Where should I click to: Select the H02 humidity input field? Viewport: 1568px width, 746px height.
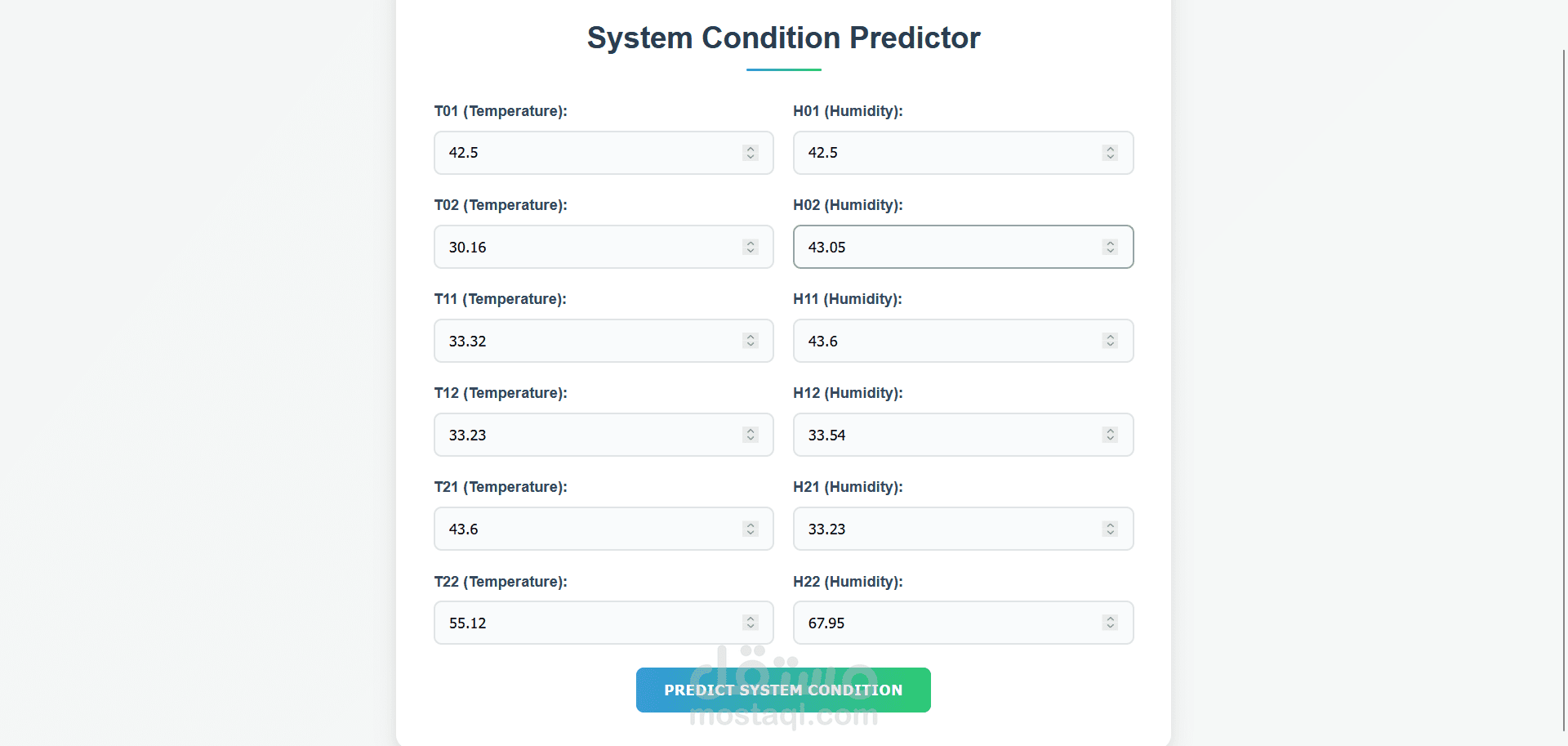click(x=947, y=247)
